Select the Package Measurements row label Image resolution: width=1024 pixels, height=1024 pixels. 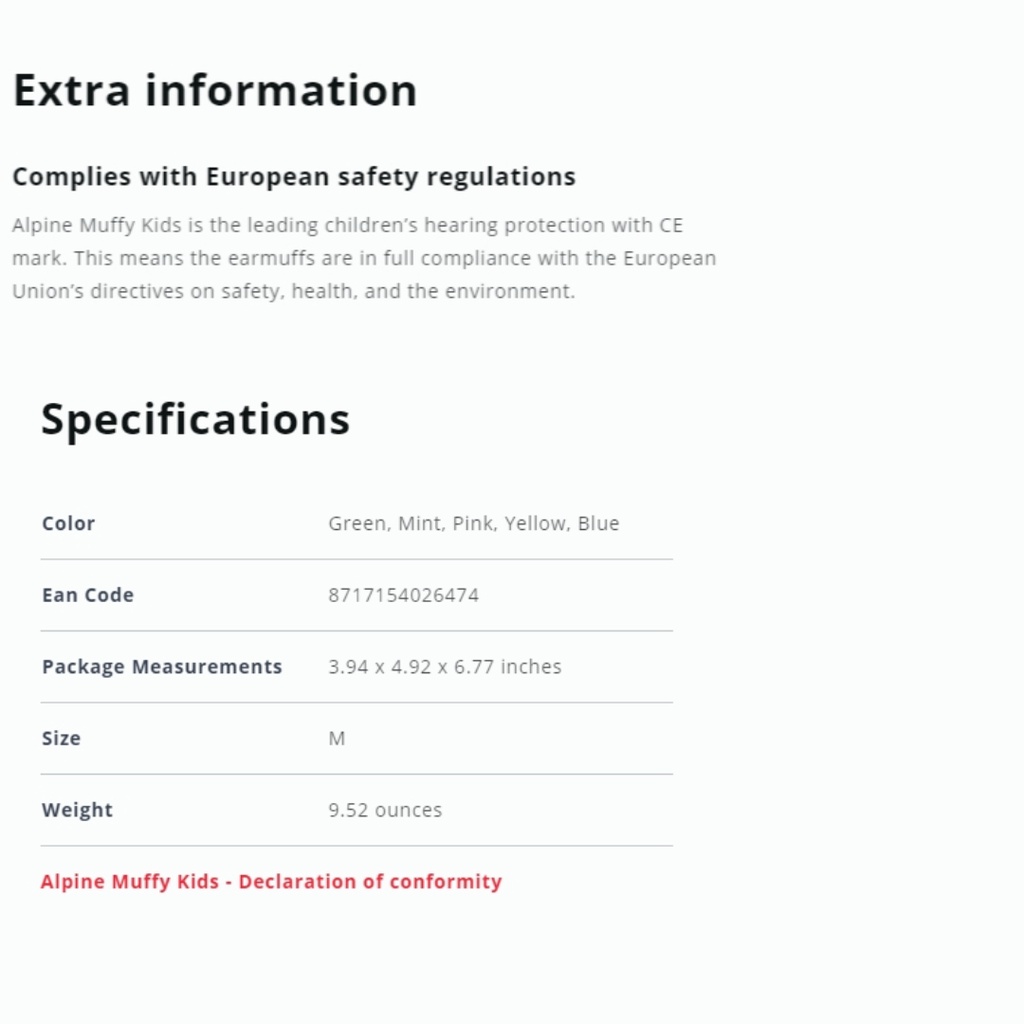pos(162,667)
